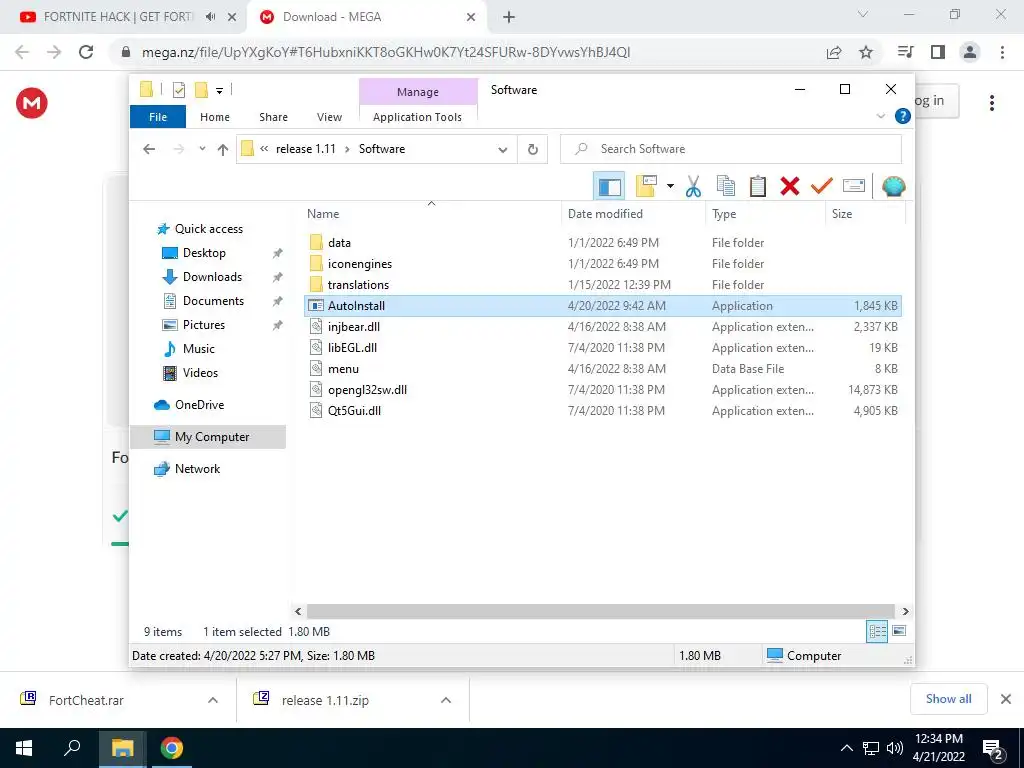Open a new Chrome tab
1024x768 pixels.
(x=509, y=17)
